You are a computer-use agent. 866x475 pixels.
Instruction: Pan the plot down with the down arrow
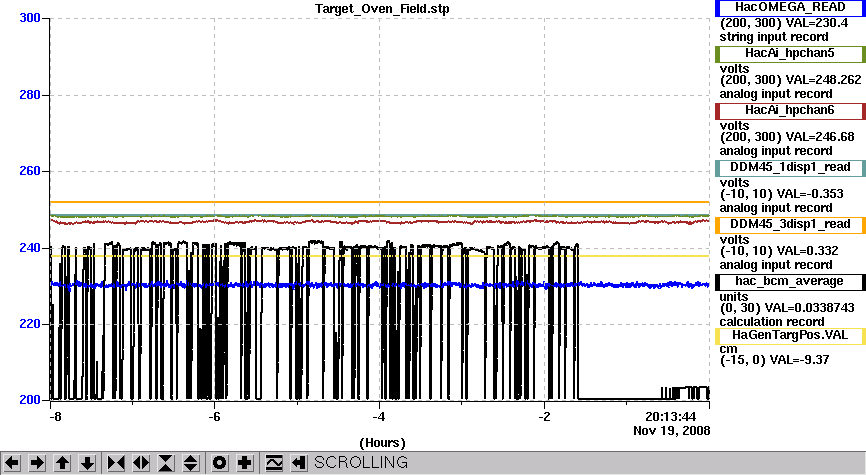point(87,462)
